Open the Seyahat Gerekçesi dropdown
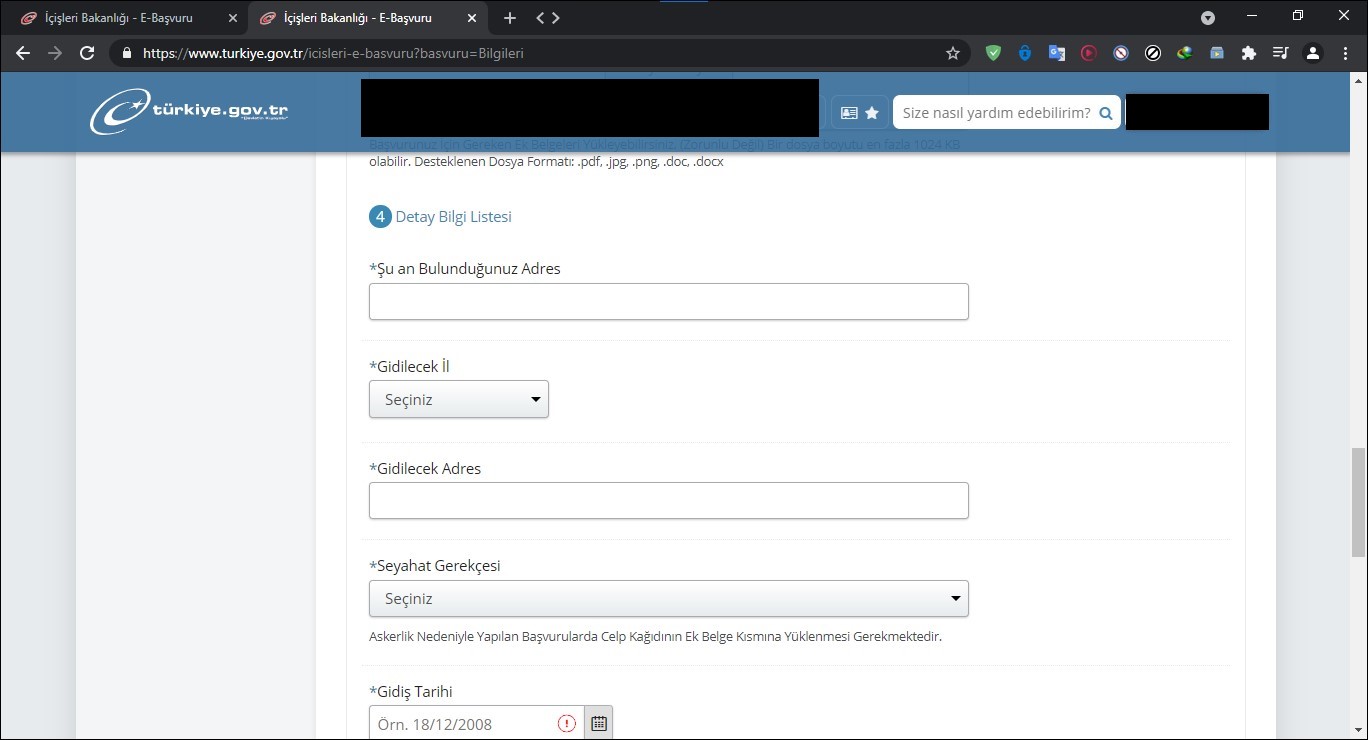The height and width of the screenshot is (740, 1368). tap(668, 599)
